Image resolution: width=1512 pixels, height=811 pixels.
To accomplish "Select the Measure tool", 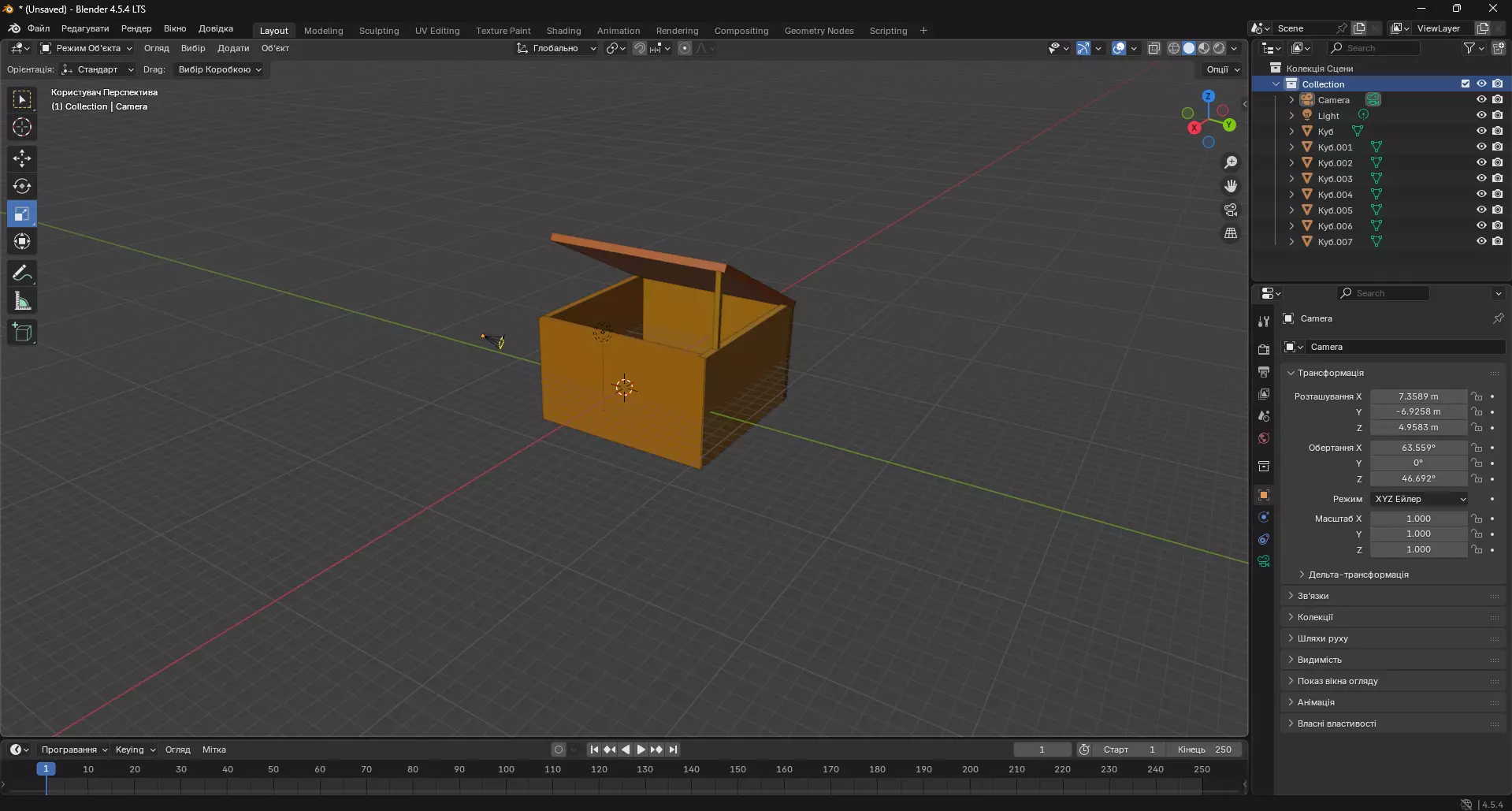I will click(22, 301).
